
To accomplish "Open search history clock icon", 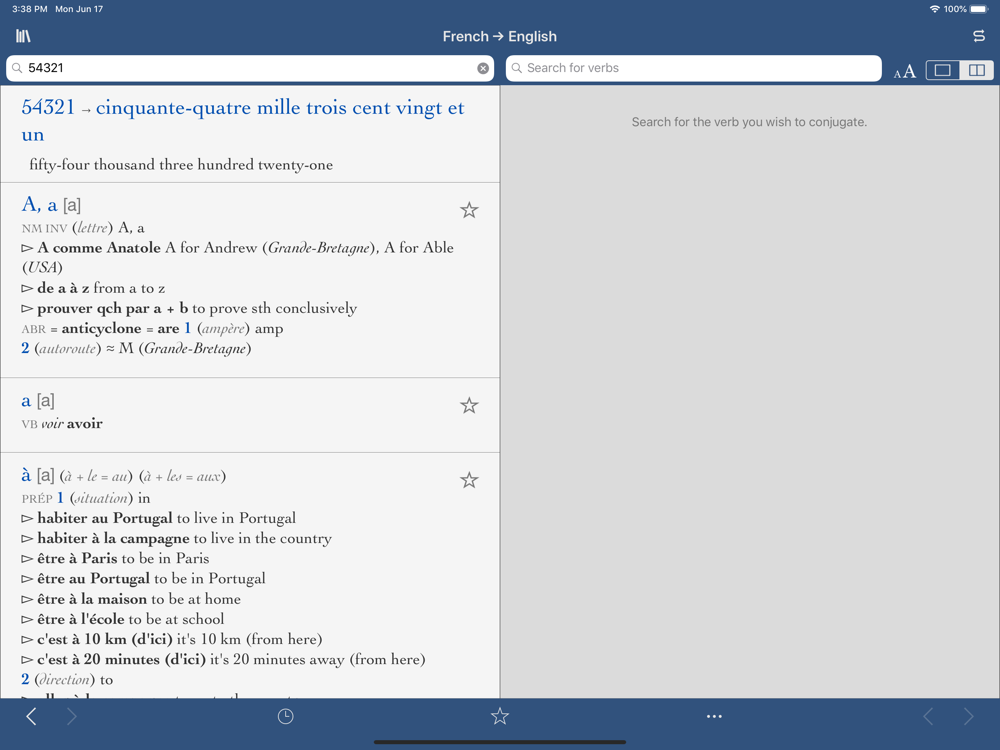I will [x=285, y=716].
